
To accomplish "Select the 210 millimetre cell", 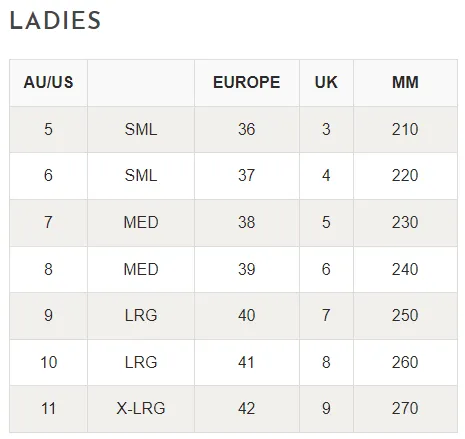I will 405,129.
